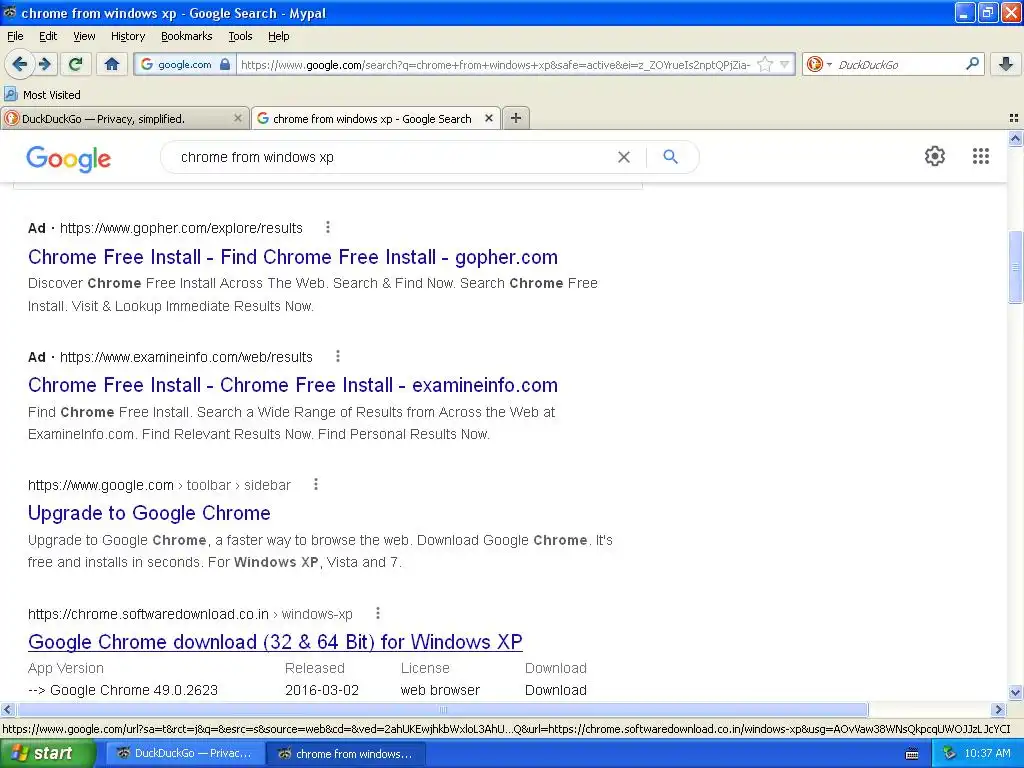Viewport: 1024px width, 768px height.
Task: Open the Google apps grid
Action: (980, 156)
